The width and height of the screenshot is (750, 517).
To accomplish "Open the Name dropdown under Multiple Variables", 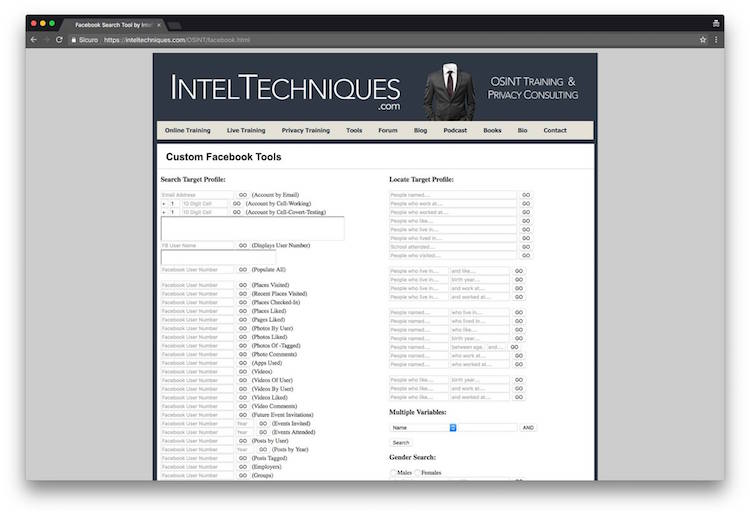I will pos(423,428).
